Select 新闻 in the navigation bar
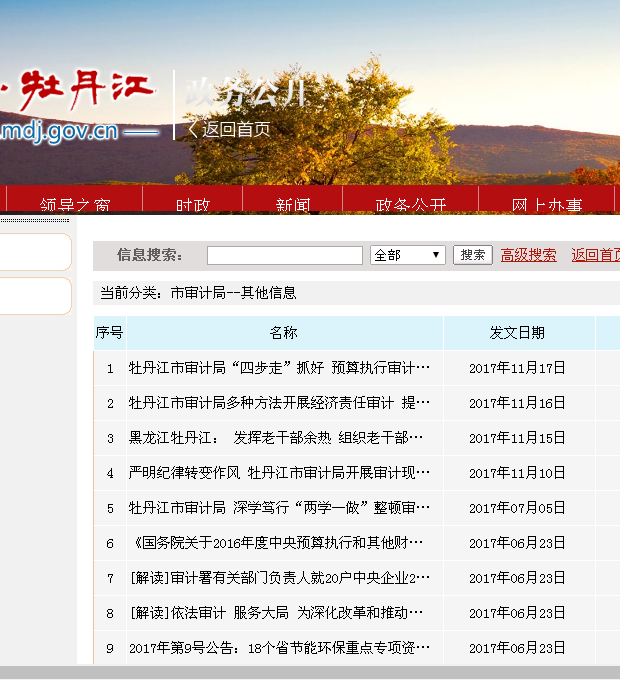 (x=293, y=204)
